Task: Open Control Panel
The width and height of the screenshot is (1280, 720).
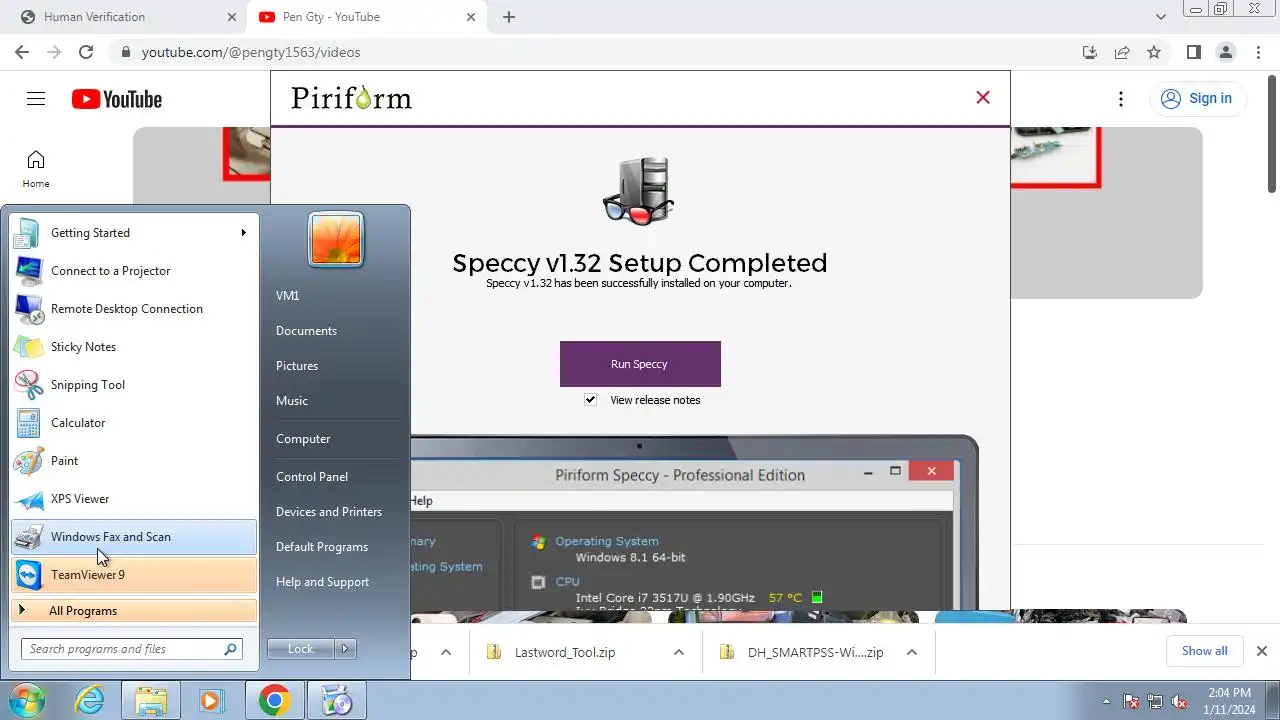Action: coord(312,477)
